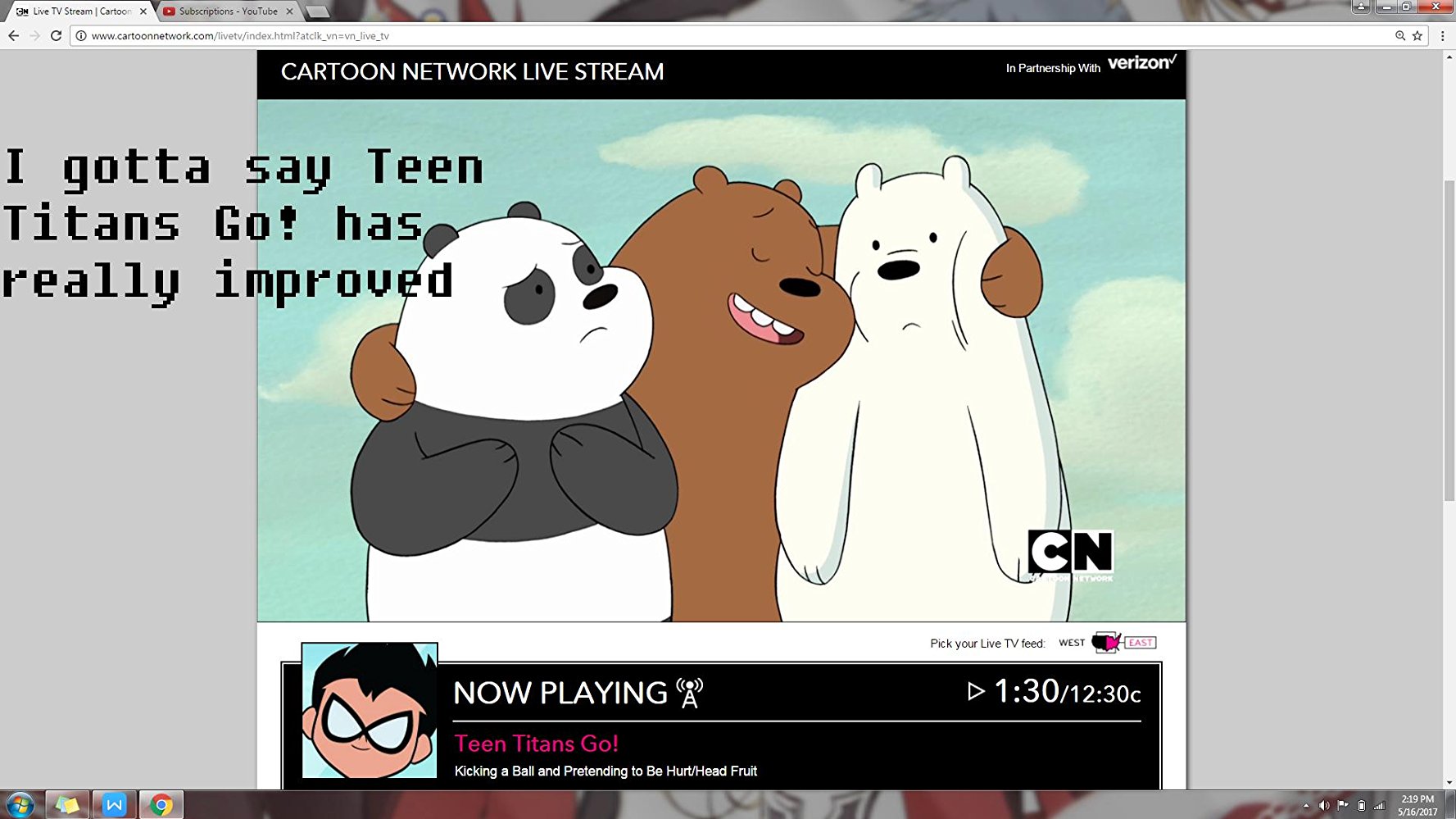This screenshot has width=1456, height=819.
Task: Open the volume speaker tray icon
Action: pos(1324,806)
